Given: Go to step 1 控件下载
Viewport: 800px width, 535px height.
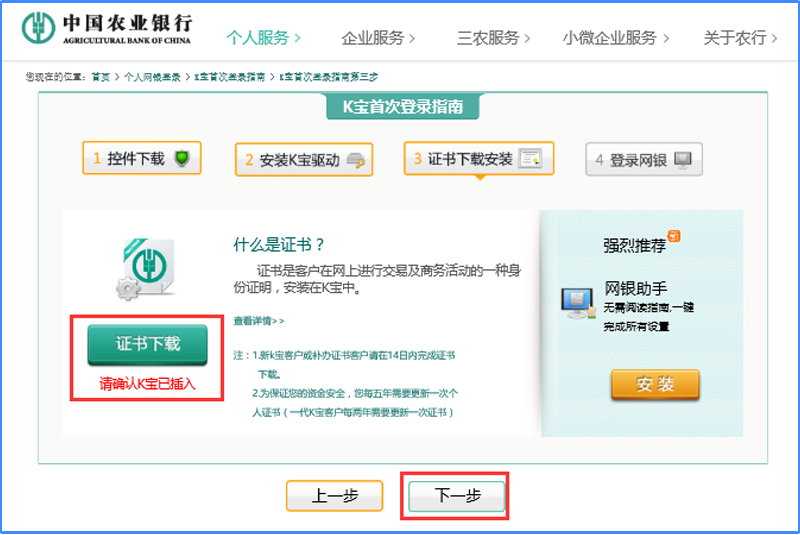Looking at the screenshot, I should 142,158.
